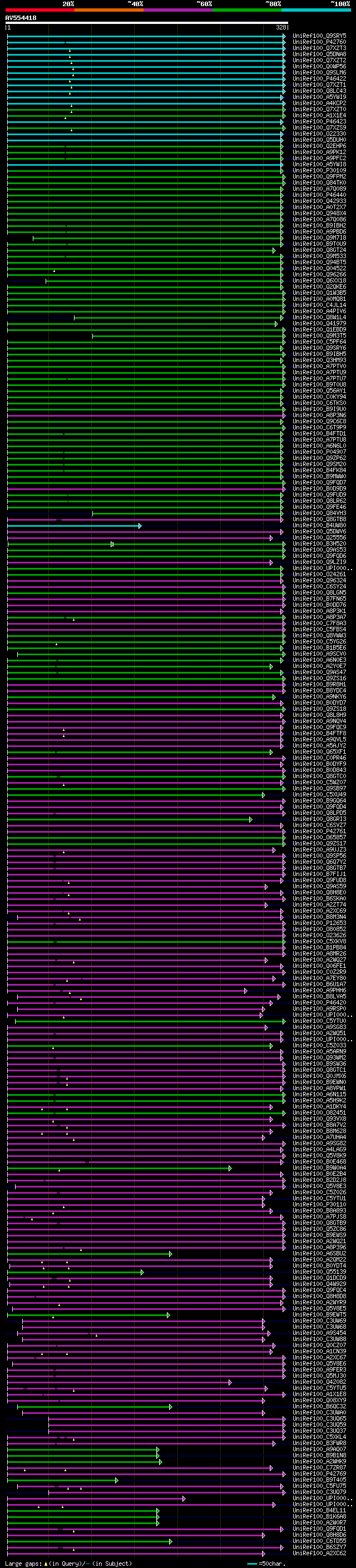
Task: Click label UniRef100_P46422
Action: click(319, 78)
